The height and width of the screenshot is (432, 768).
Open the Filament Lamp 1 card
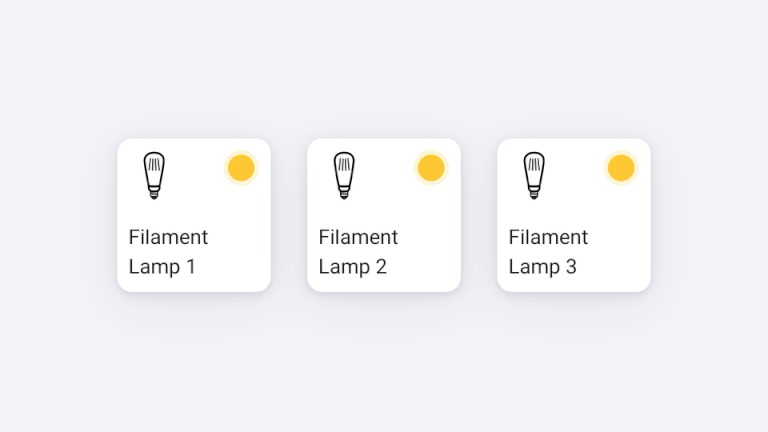tap(194, 215)
